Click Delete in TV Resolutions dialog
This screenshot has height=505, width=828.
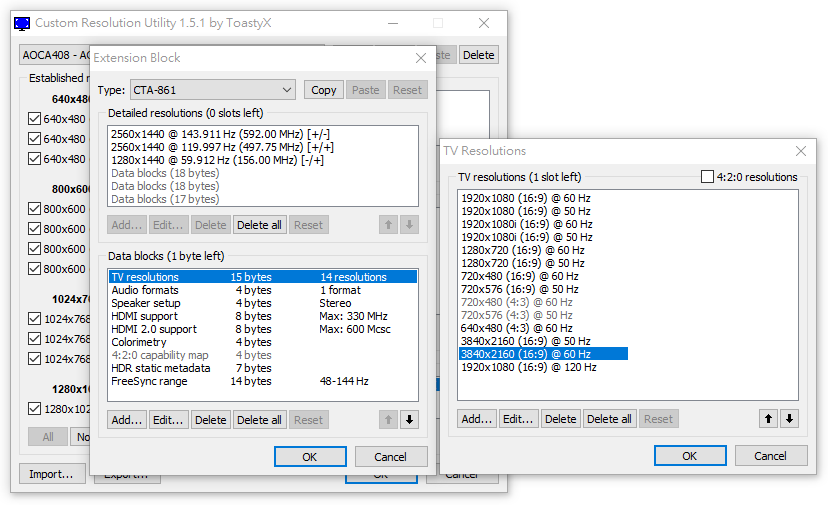[561, 419]
